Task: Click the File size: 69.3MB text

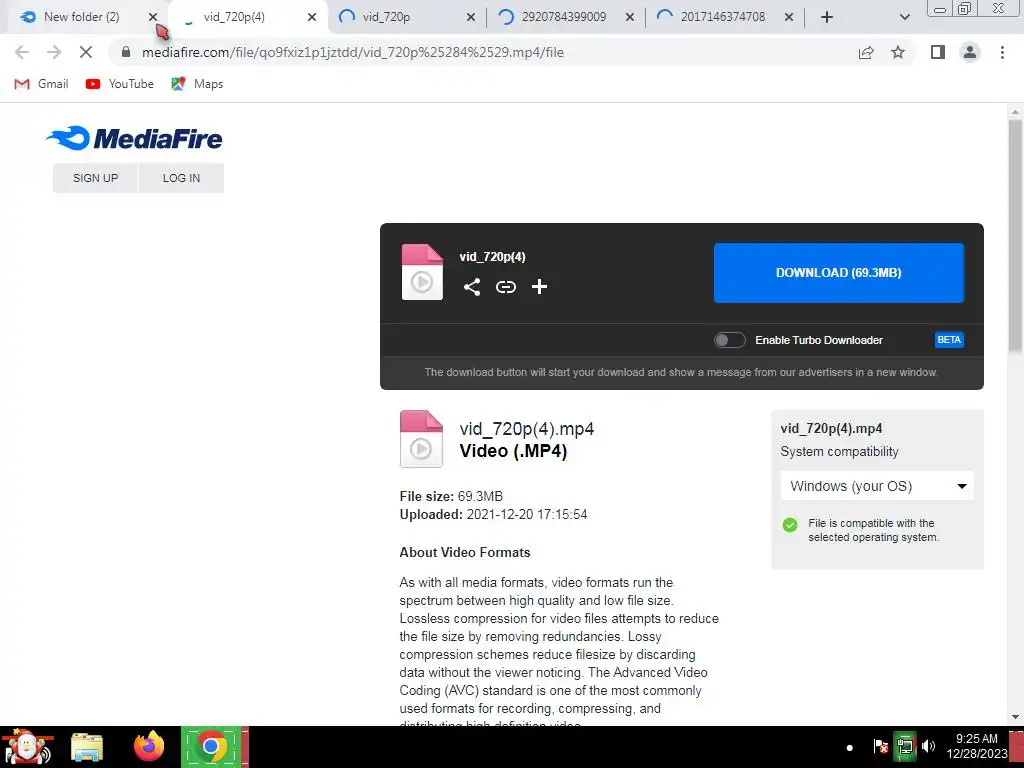Action: click(451, 496)
